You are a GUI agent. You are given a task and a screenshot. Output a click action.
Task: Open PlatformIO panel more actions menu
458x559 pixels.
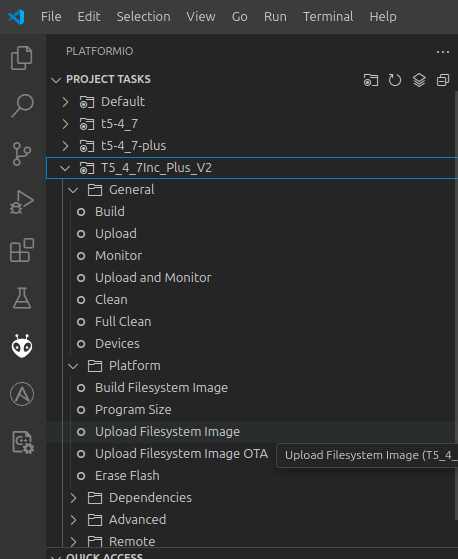pyautogui.click(x=443, y=52)
